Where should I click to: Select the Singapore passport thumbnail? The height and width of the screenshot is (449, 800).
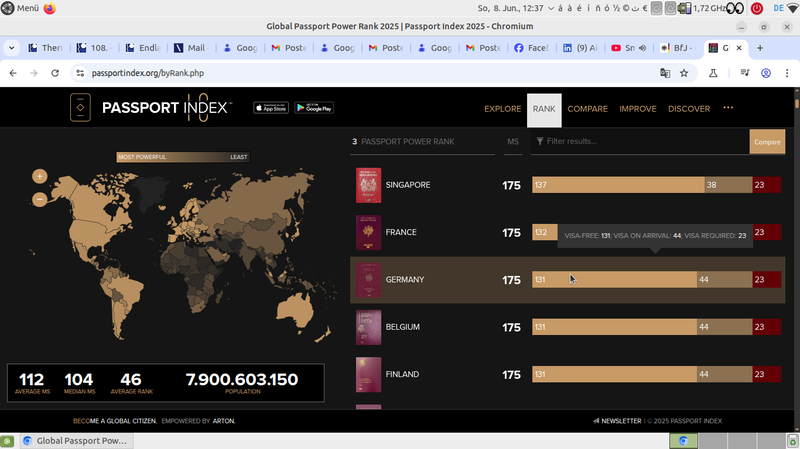click(x=368, y=185)
